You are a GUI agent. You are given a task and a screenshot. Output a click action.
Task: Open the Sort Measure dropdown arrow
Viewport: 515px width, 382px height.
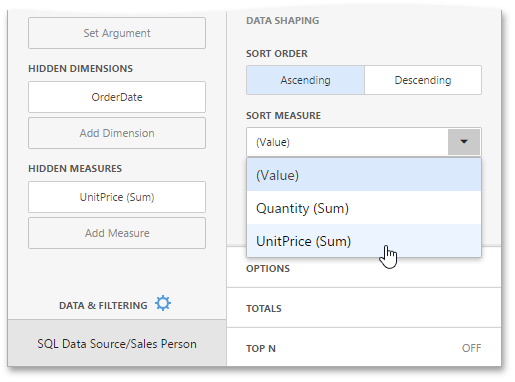tap(464, 142)
